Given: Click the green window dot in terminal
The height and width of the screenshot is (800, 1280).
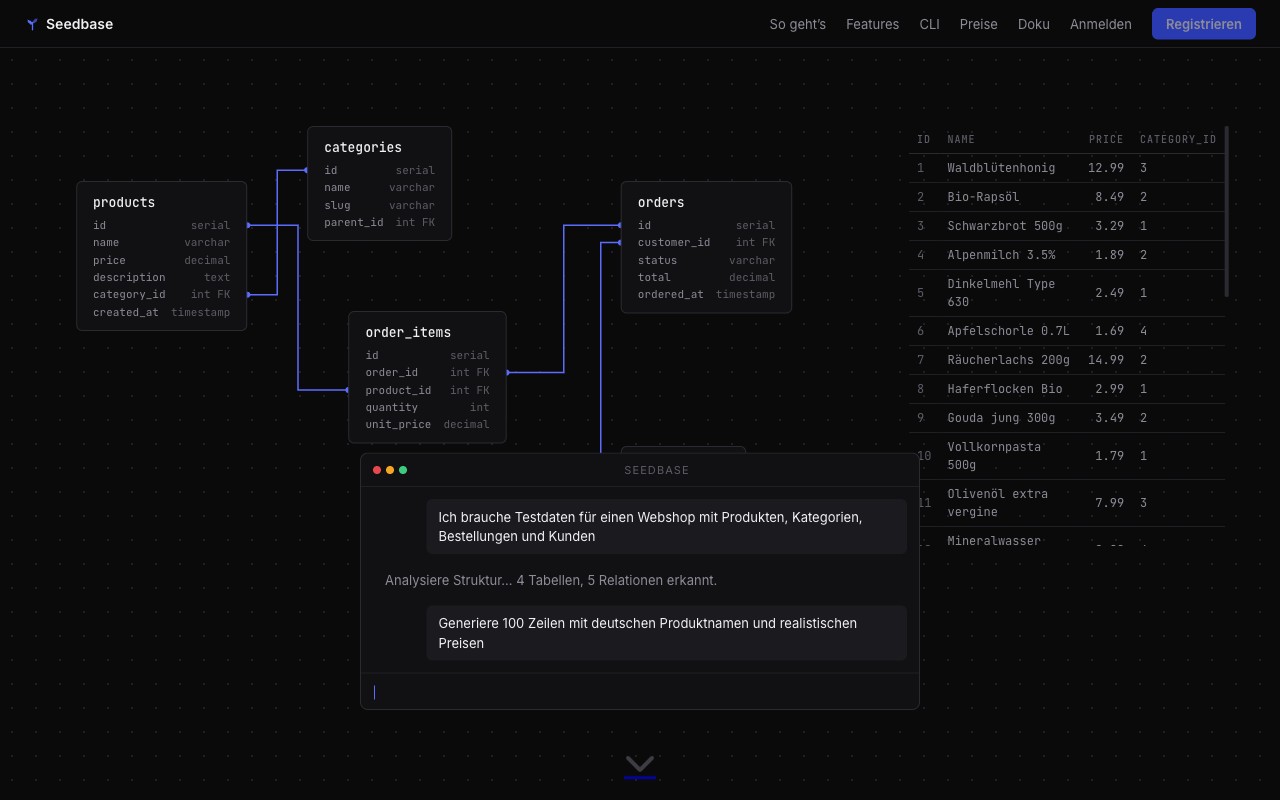Looking at the screenshot, I should [403, 470].
